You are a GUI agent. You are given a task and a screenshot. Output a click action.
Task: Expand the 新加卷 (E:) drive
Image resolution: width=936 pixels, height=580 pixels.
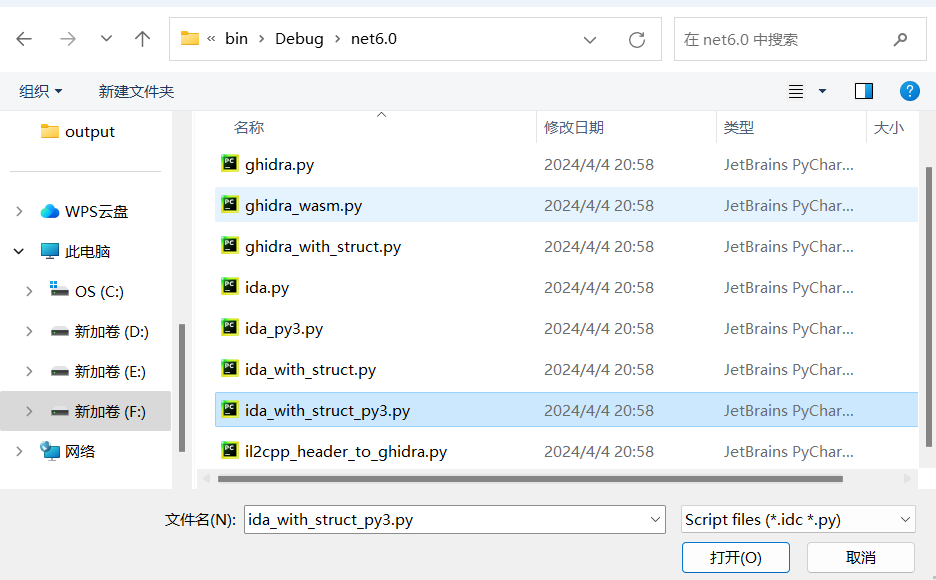click(29, 371)
